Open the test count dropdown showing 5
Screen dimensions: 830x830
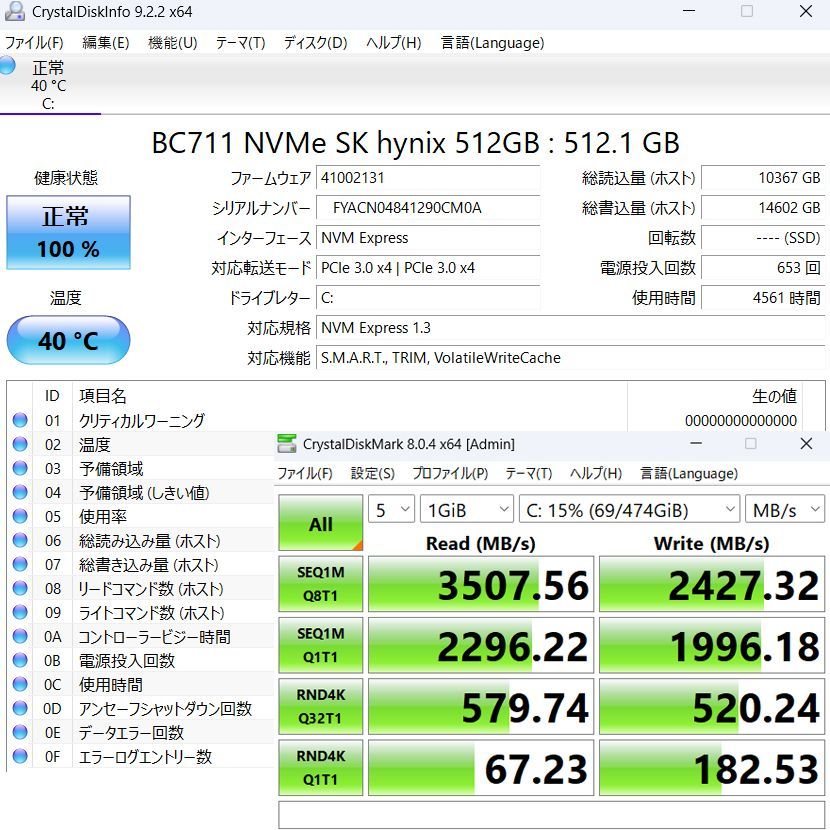[x=390, y=509]
